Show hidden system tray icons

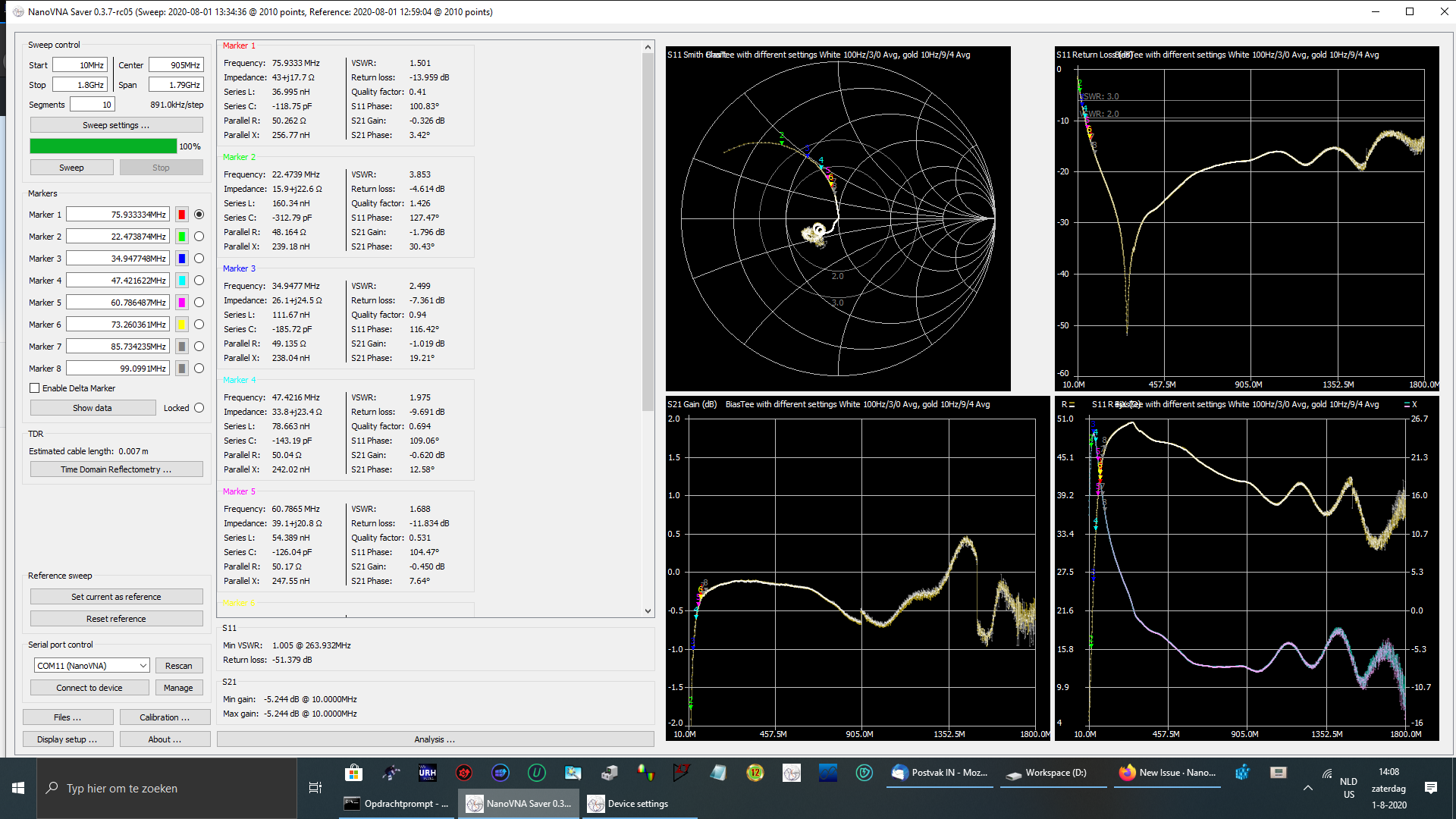[1308, 788]
